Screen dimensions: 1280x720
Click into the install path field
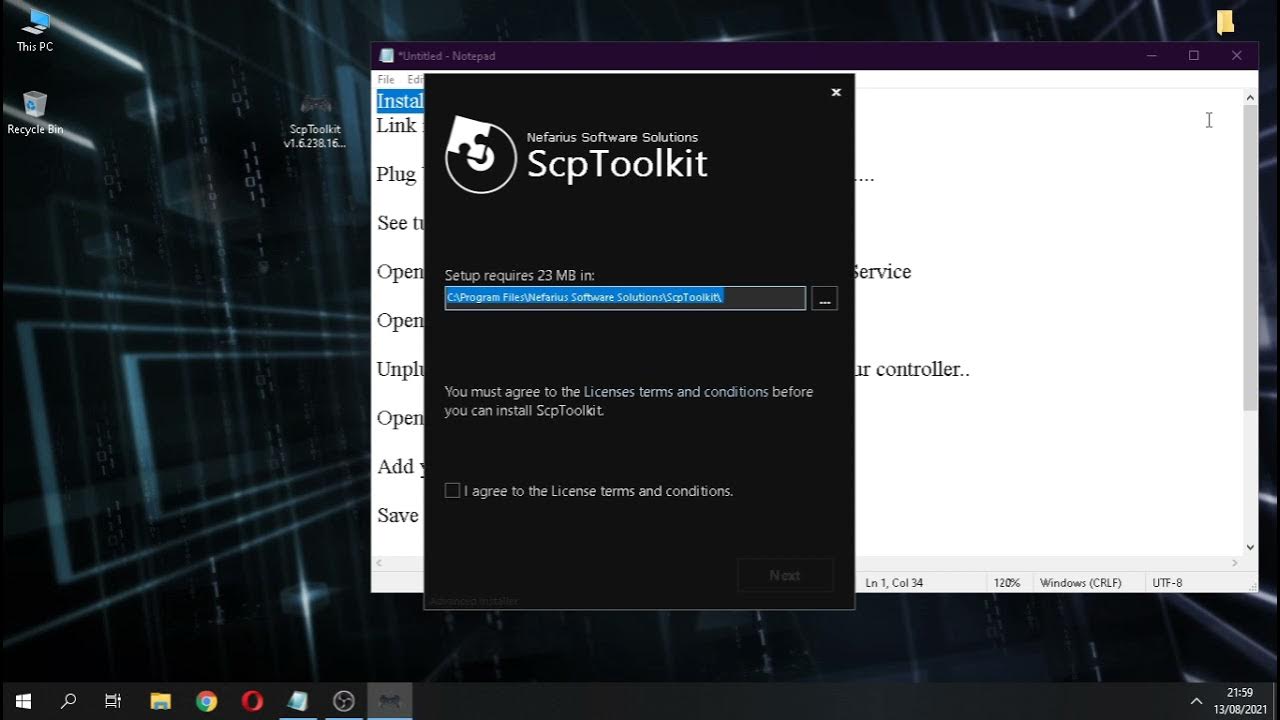pos(625,298)
